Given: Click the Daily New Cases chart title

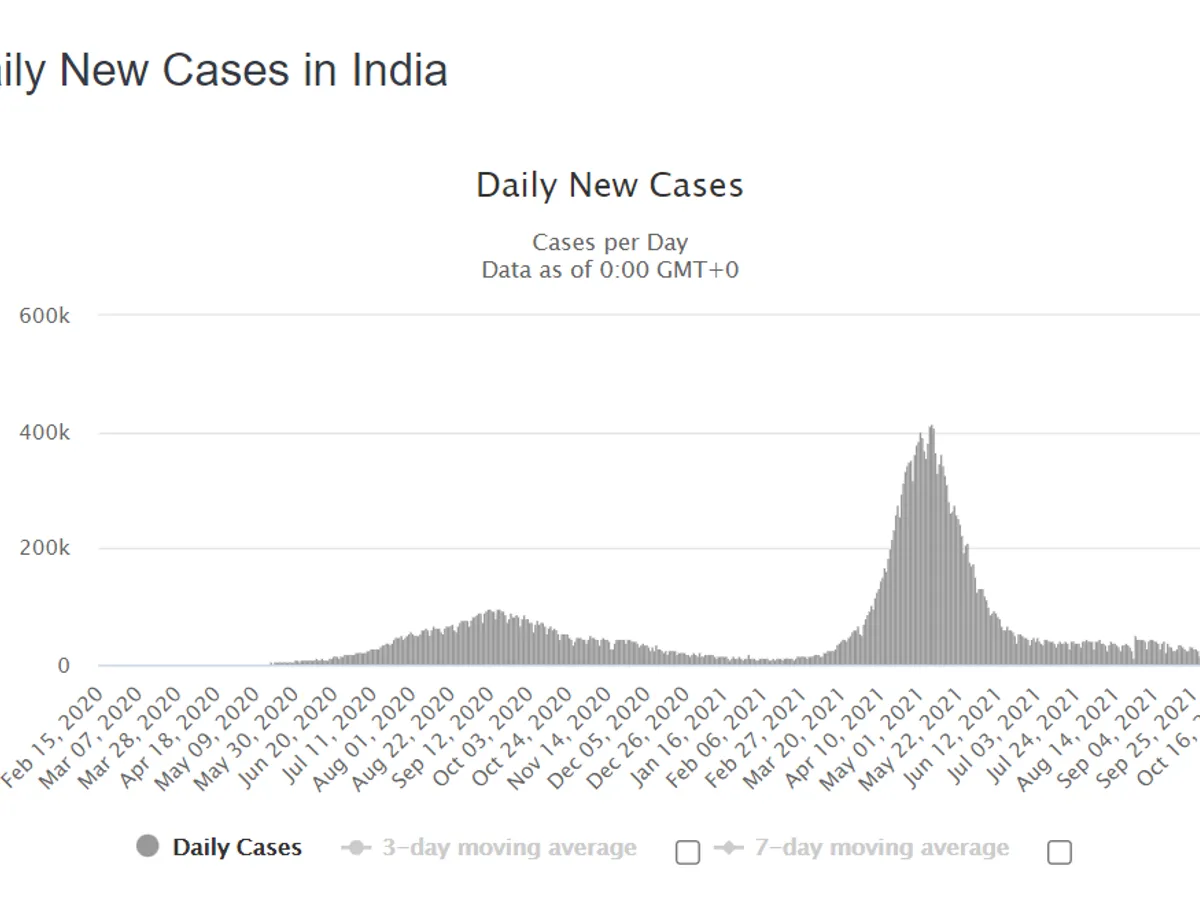Looking at the screenshot, I should coord(610,186).
